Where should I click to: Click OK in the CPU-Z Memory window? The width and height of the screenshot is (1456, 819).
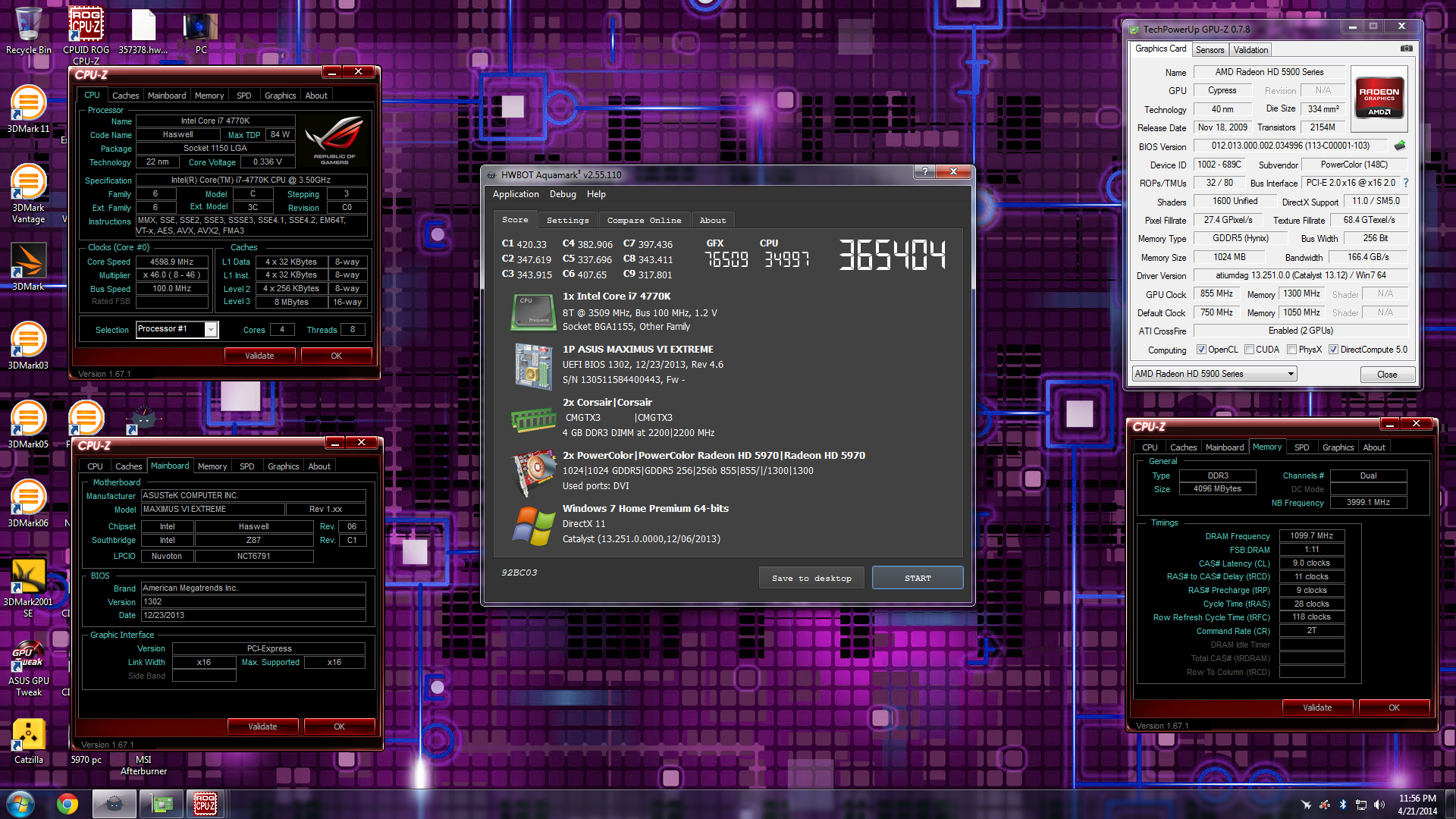point(1394,708)
